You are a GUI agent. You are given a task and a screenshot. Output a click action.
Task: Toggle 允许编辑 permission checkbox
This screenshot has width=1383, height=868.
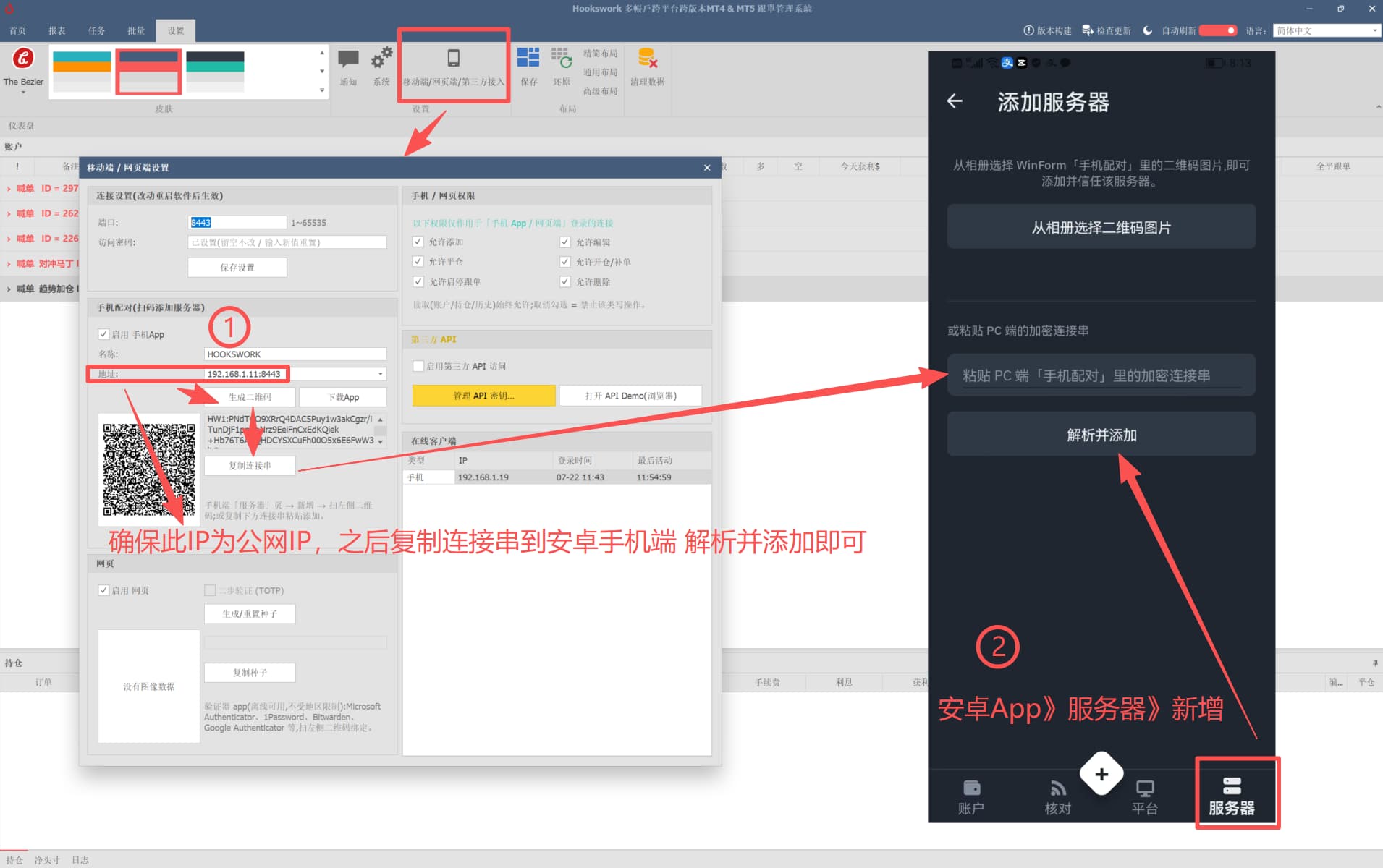[565, 242]
